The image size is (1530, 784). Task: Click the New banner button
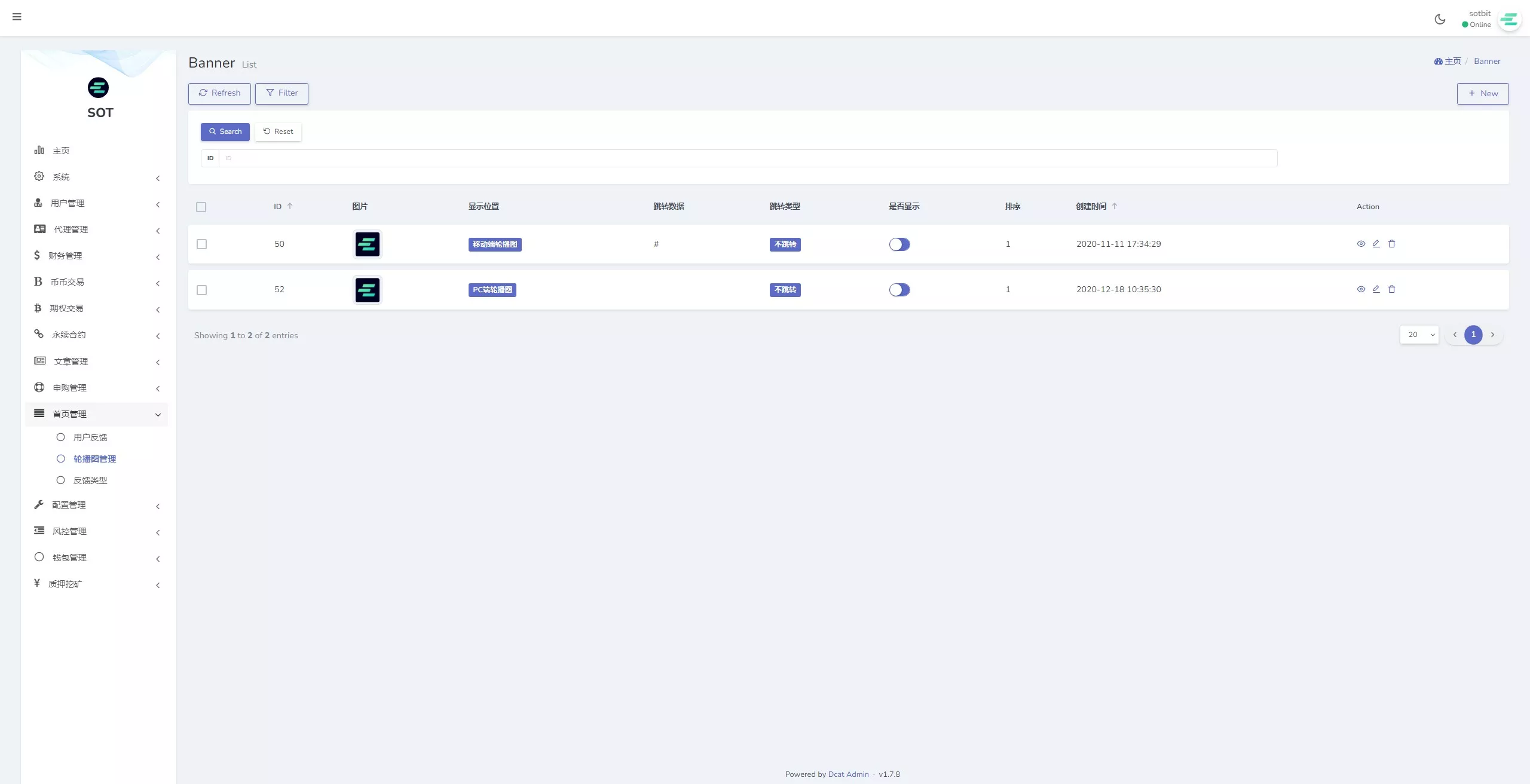click(x=1482, y=93)
